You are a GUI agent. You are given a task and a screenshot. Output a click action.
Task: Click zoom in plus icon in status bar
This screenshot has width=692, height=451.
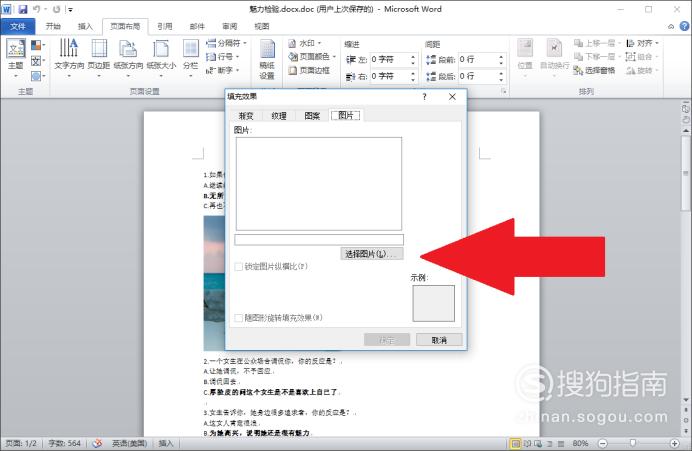[x=674, y=443]
